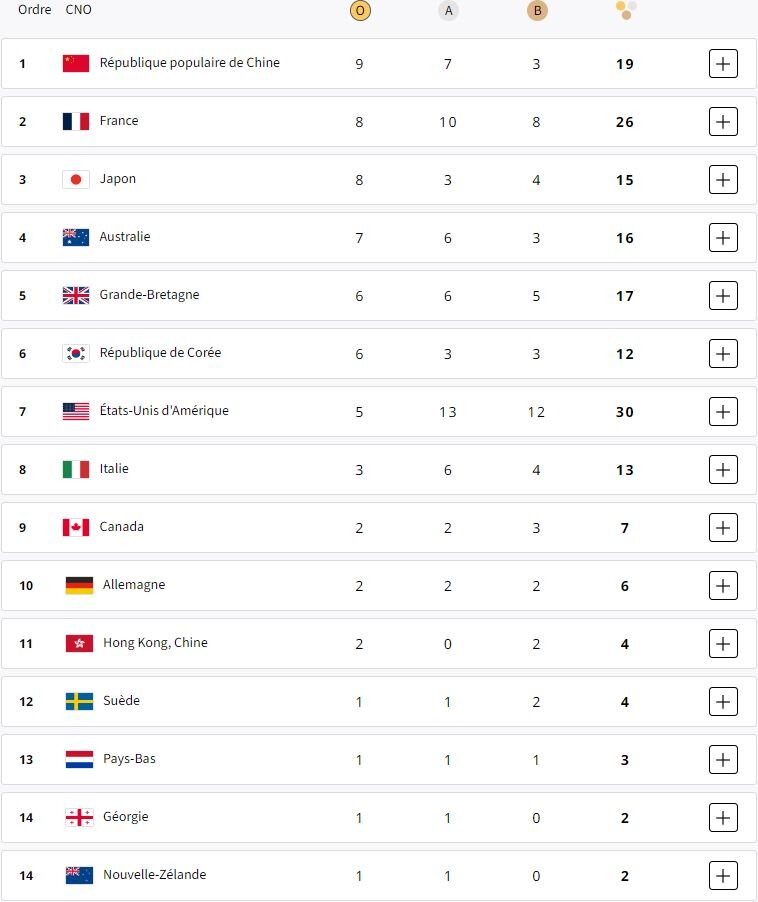
Task: Click the Hong Kong flag icon
Action: click(x=79, y=643)
